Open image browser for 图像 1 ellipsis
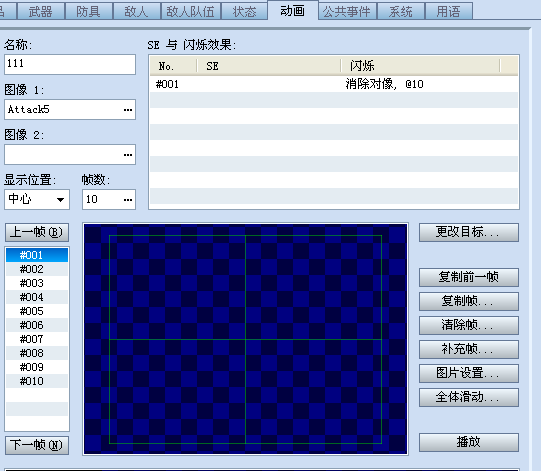541x471 pixels. click(128, 110)
